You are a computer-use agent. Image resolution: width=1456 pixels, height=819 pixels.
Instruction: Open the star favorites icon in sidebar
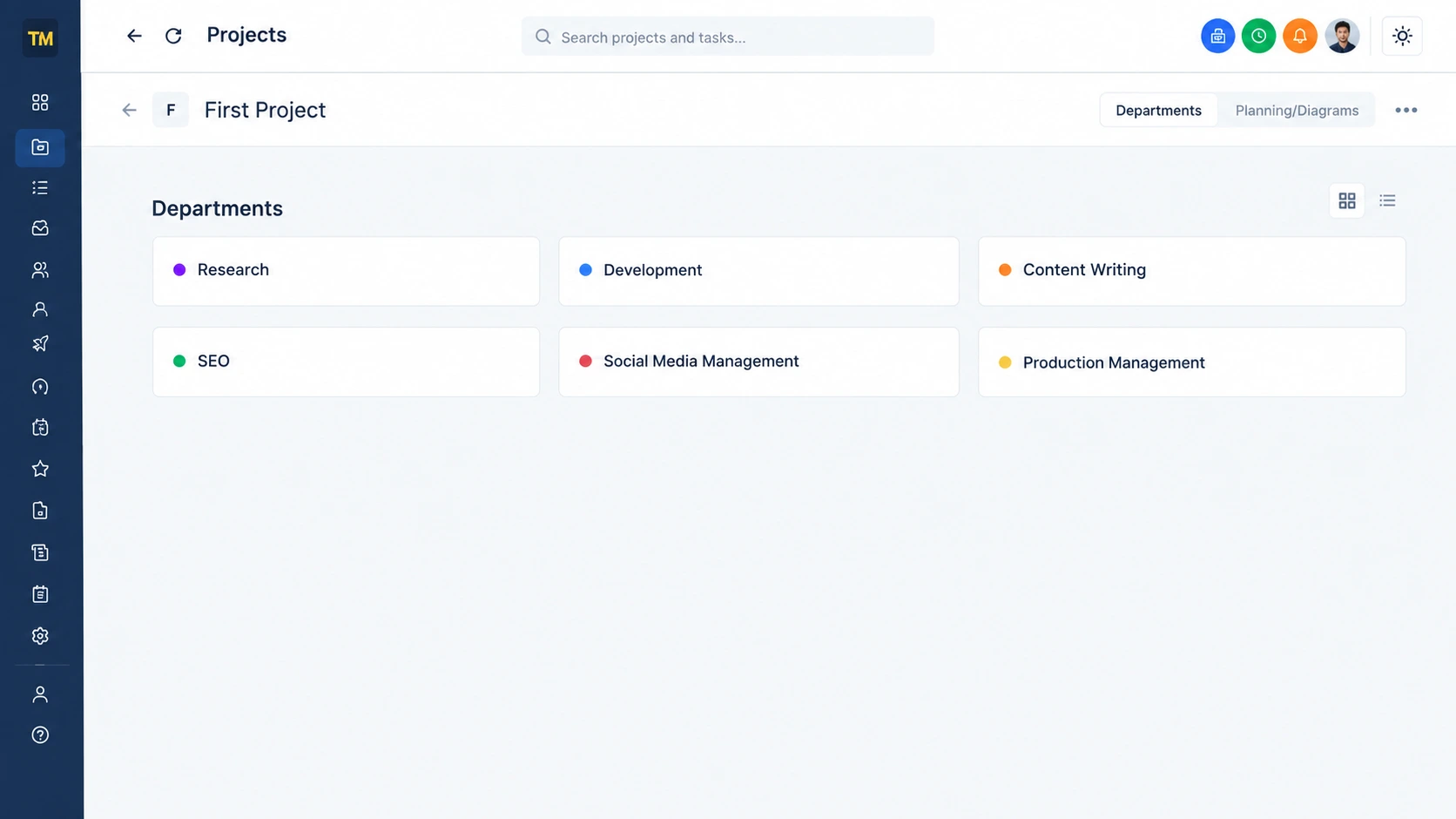[40, 469]
